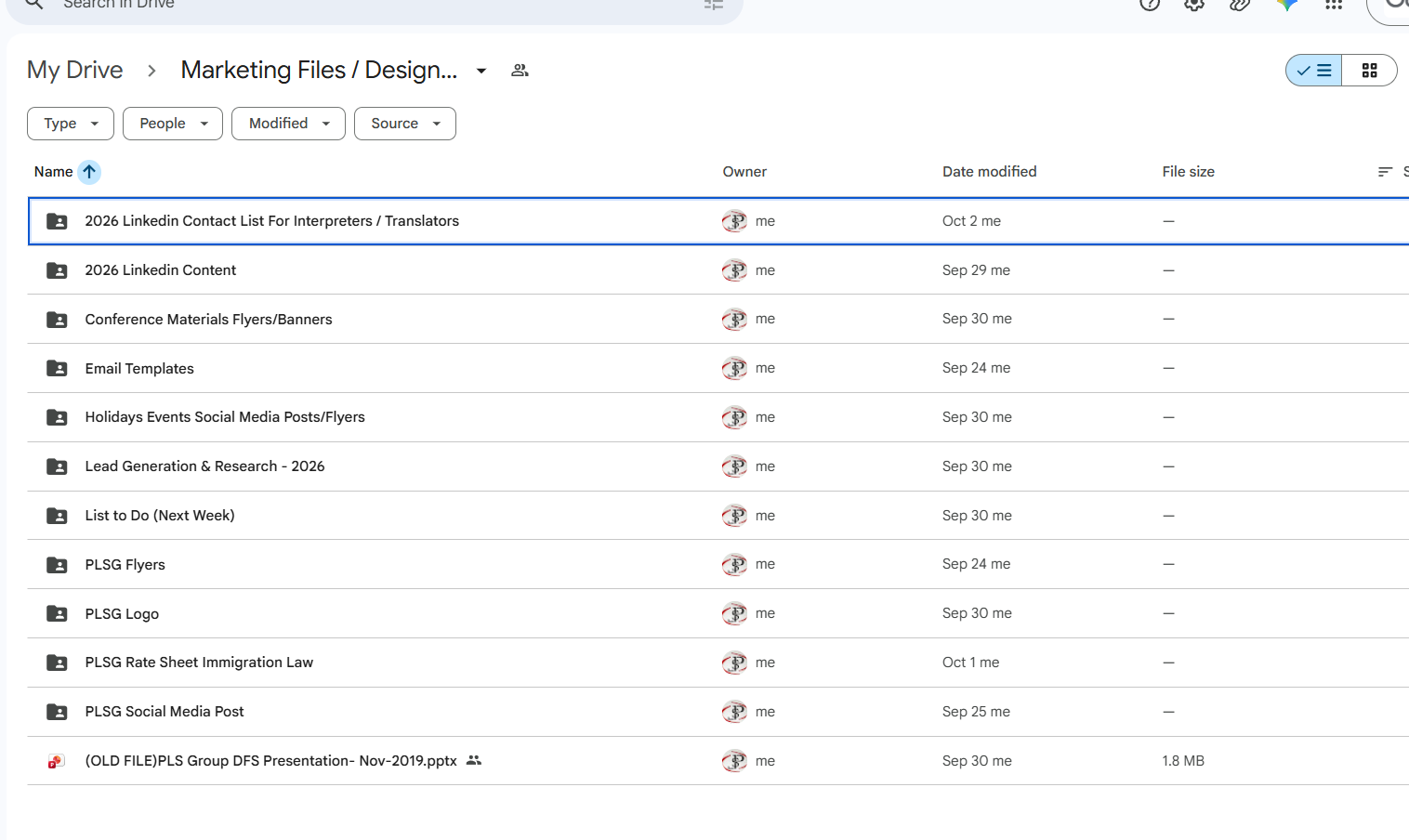Click folder icon of 2026 Linkedin Contact List
1409x840 pixels.
tap(57, 221)
